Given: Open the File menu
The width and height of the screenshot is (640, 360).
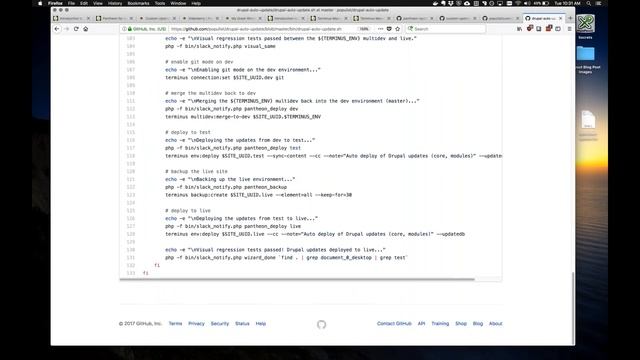Looking at the screenshot, I should 71,3.
